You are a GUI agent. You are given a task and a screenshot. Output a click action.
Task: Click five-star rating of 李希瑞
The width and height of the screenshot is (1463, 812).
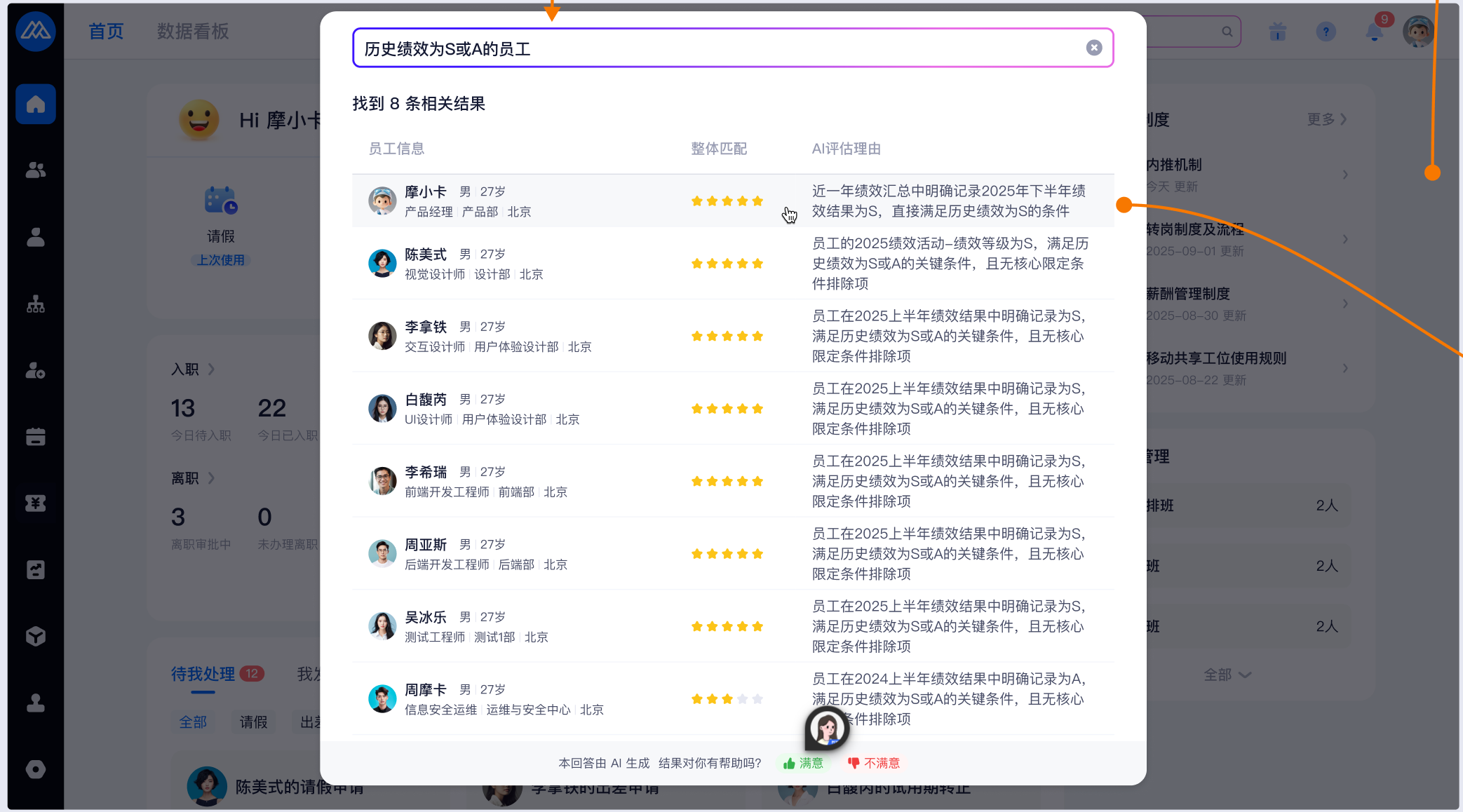727,482
